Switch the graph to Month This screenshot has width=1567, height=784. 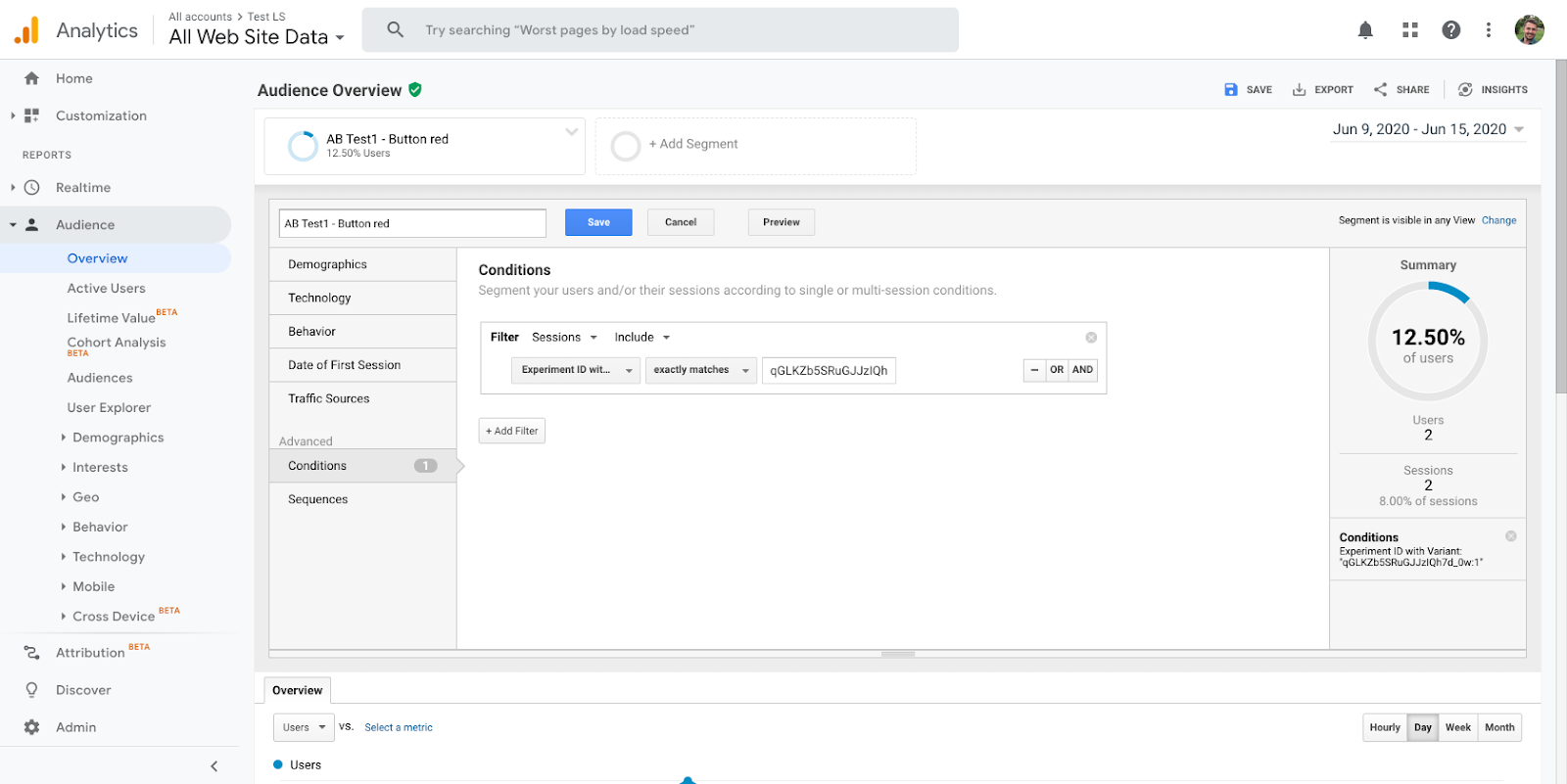pyautogui.click(x=1499, y=727)
